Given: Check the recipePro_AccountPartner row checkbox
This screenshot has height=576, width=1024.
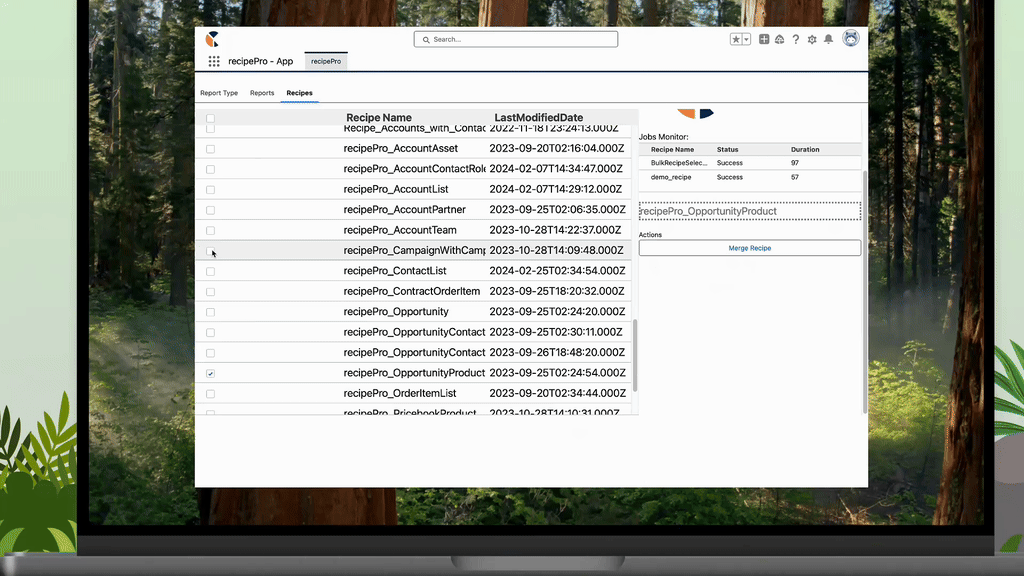Looking at the screenshot, I should (210, 210).
